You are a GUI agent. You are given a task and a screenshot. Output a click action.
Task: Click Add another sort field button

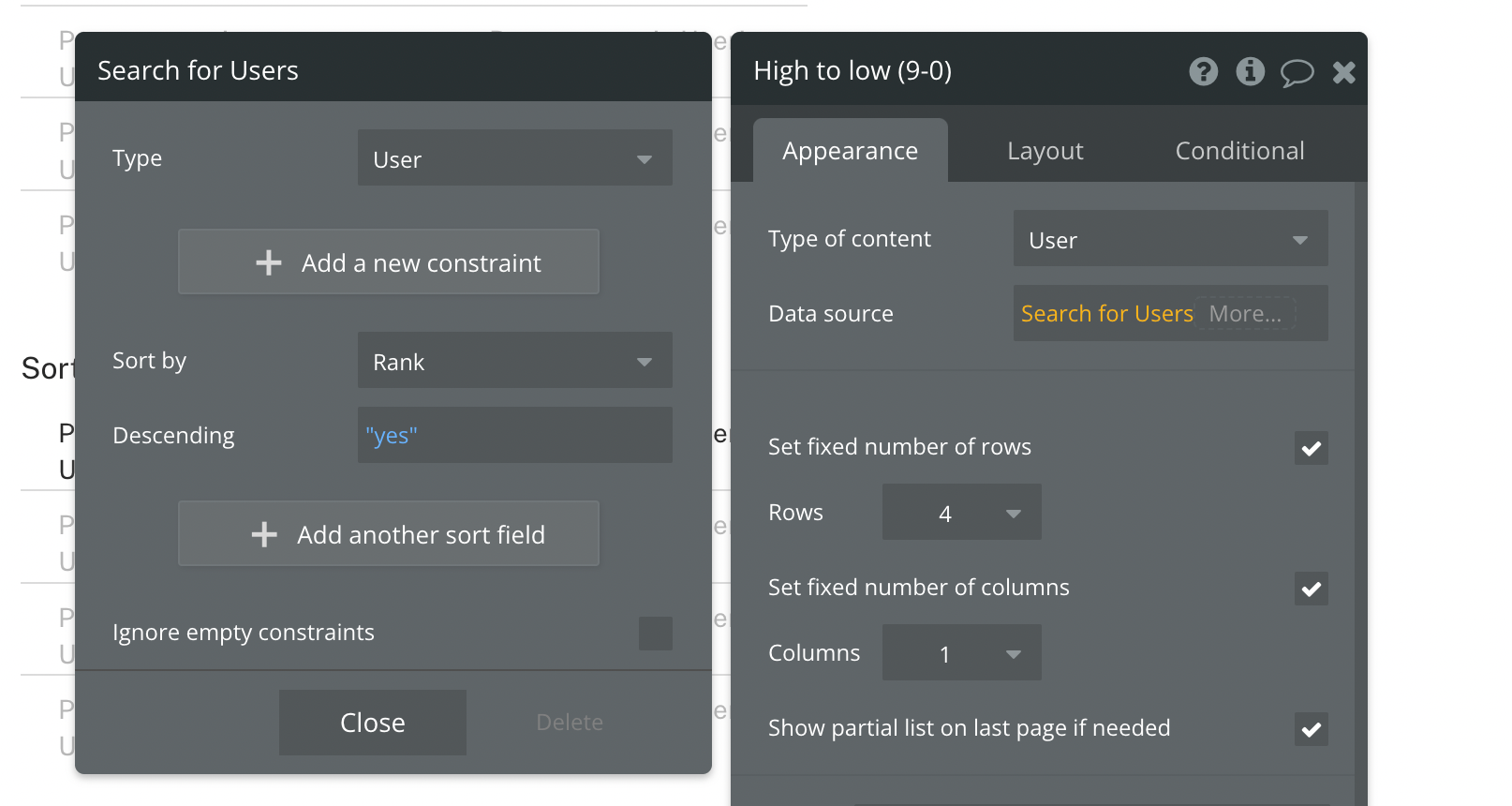[x=389, y=533]
